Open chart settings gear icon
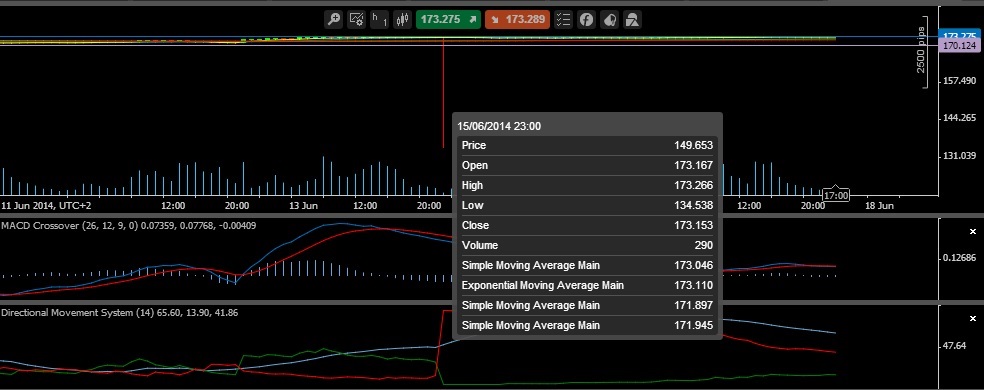The height and width of the screenshot is (390, 984). pyautogui.click(x=356, y=19)
